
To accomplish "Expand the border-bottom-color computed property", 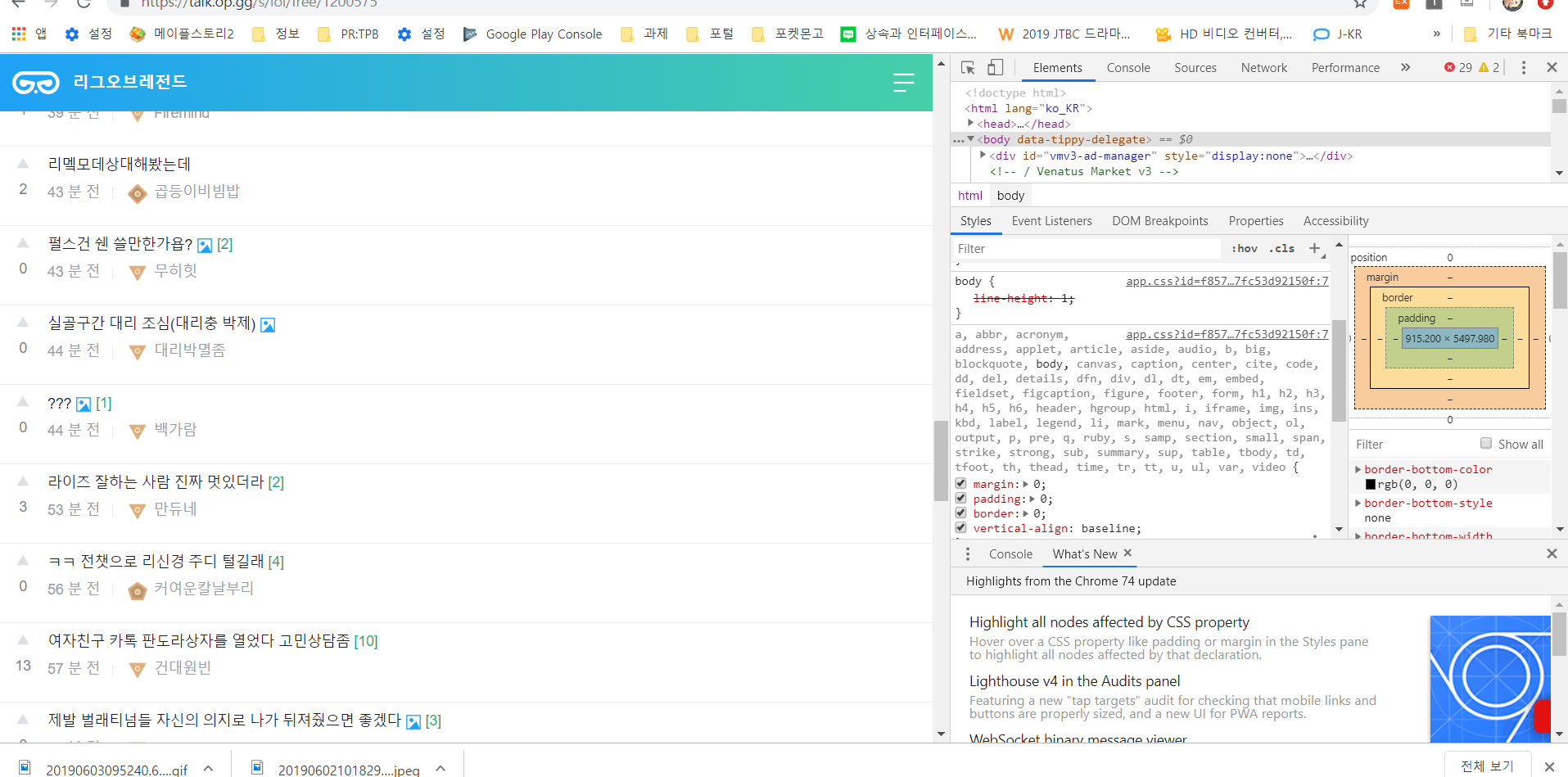I will pos(1358,470).
